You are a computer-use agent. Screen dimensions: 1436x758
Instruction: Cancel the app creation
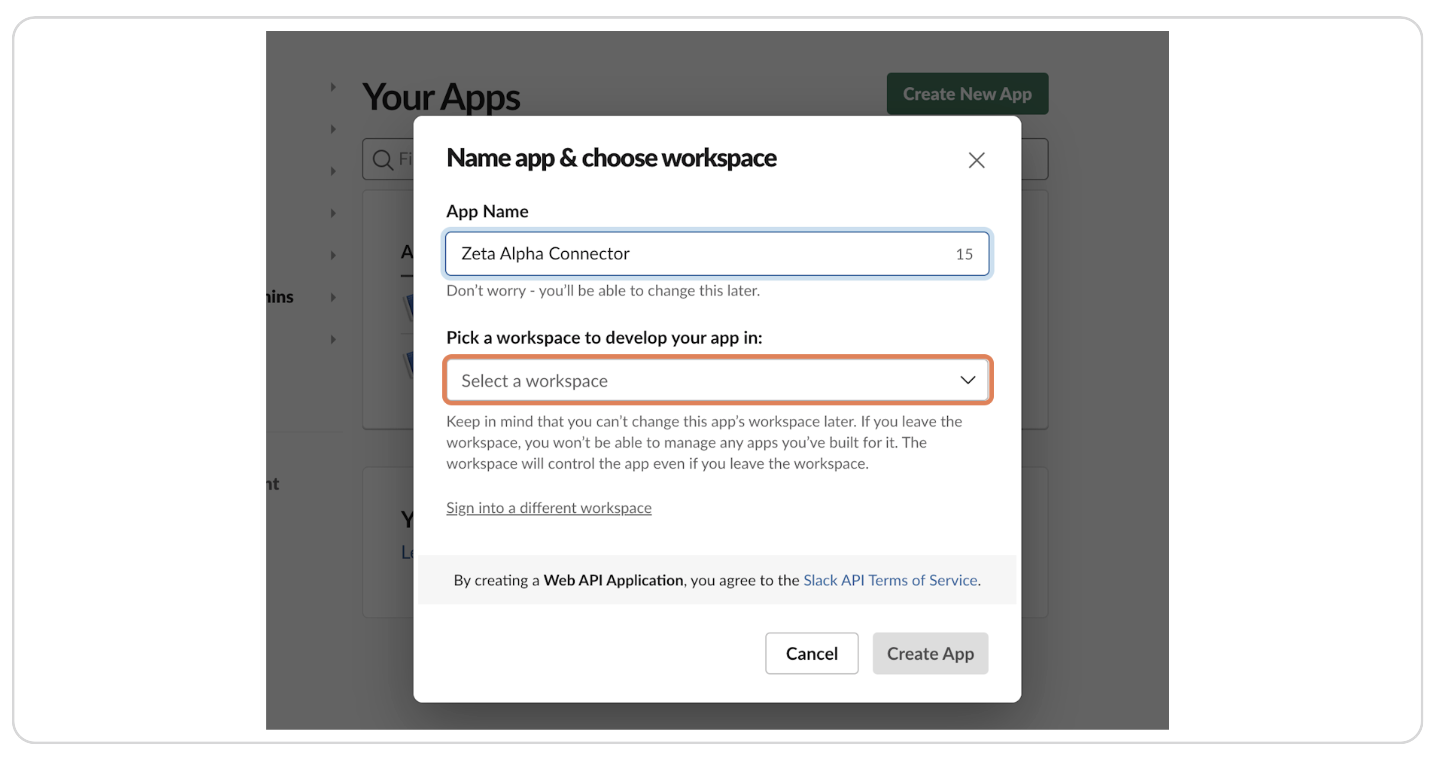point(811,653)
